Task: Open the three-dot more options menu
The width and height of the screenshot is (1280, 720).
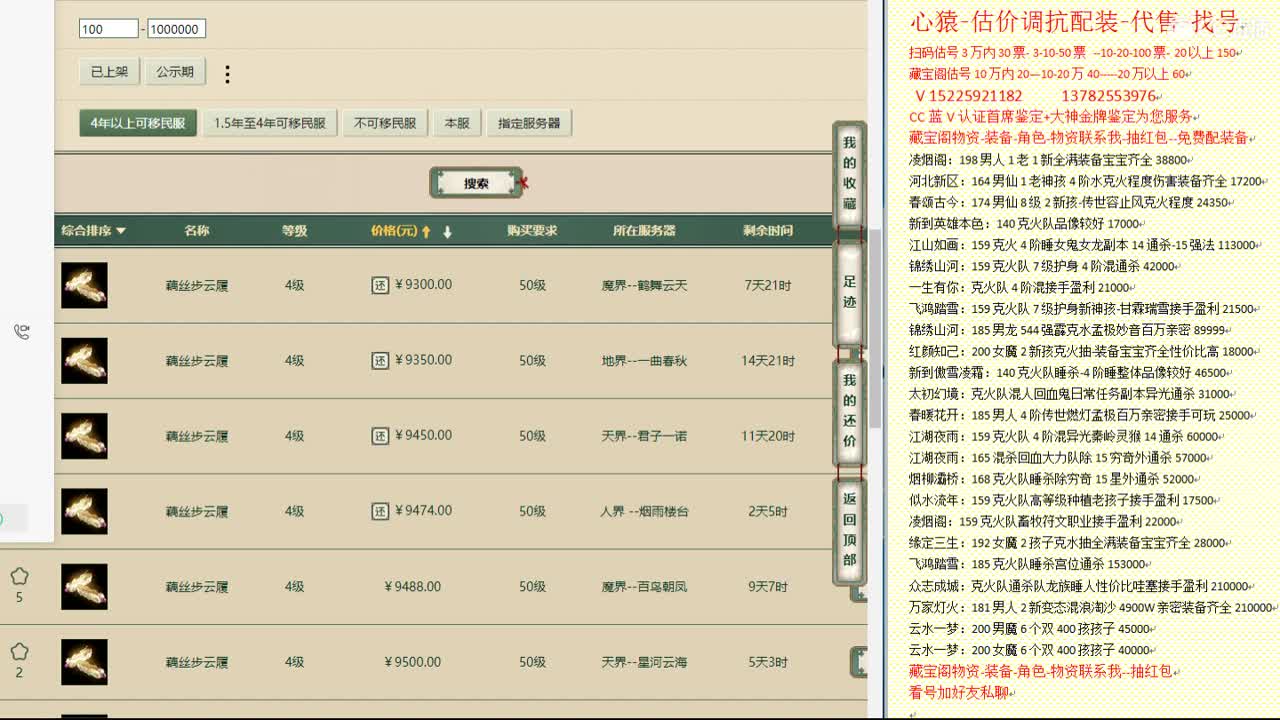Action: (x=227, y=74)
